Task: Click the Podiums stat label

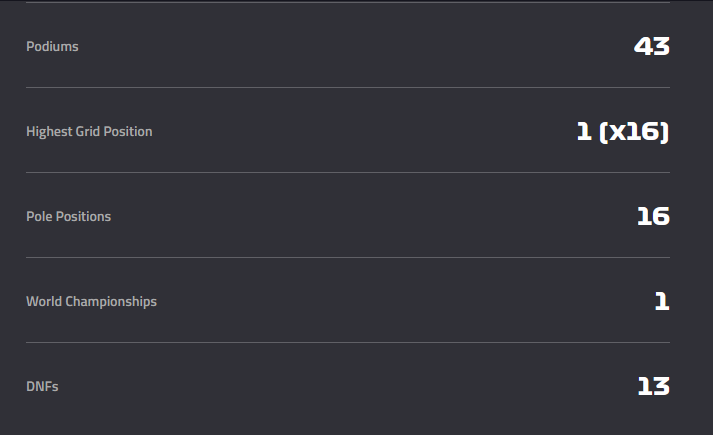Action: [52, 47]
